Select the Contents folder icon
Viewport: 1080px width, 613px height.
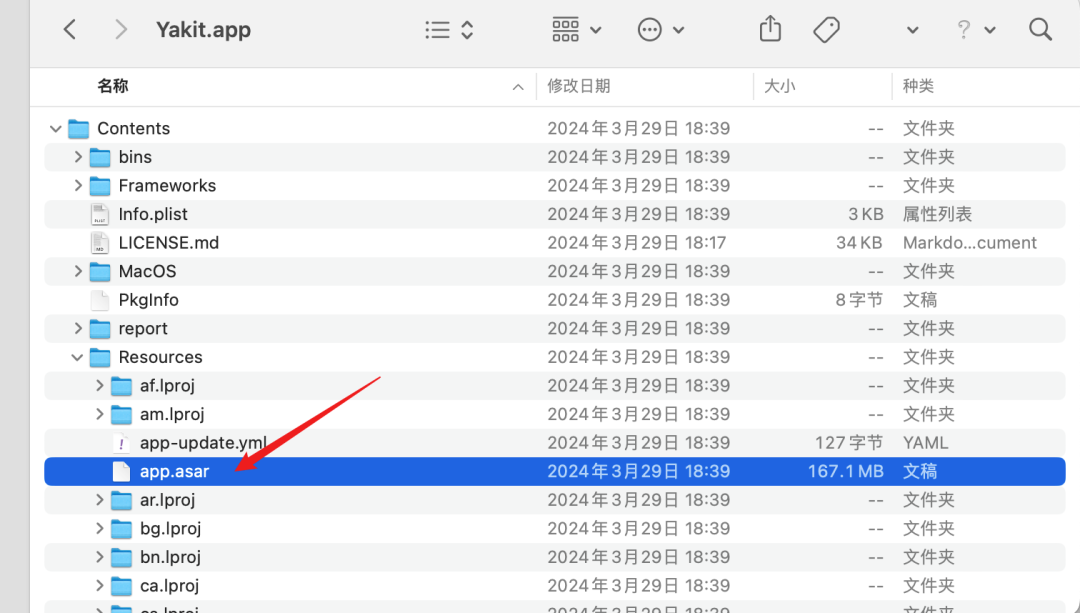point(79,129)
